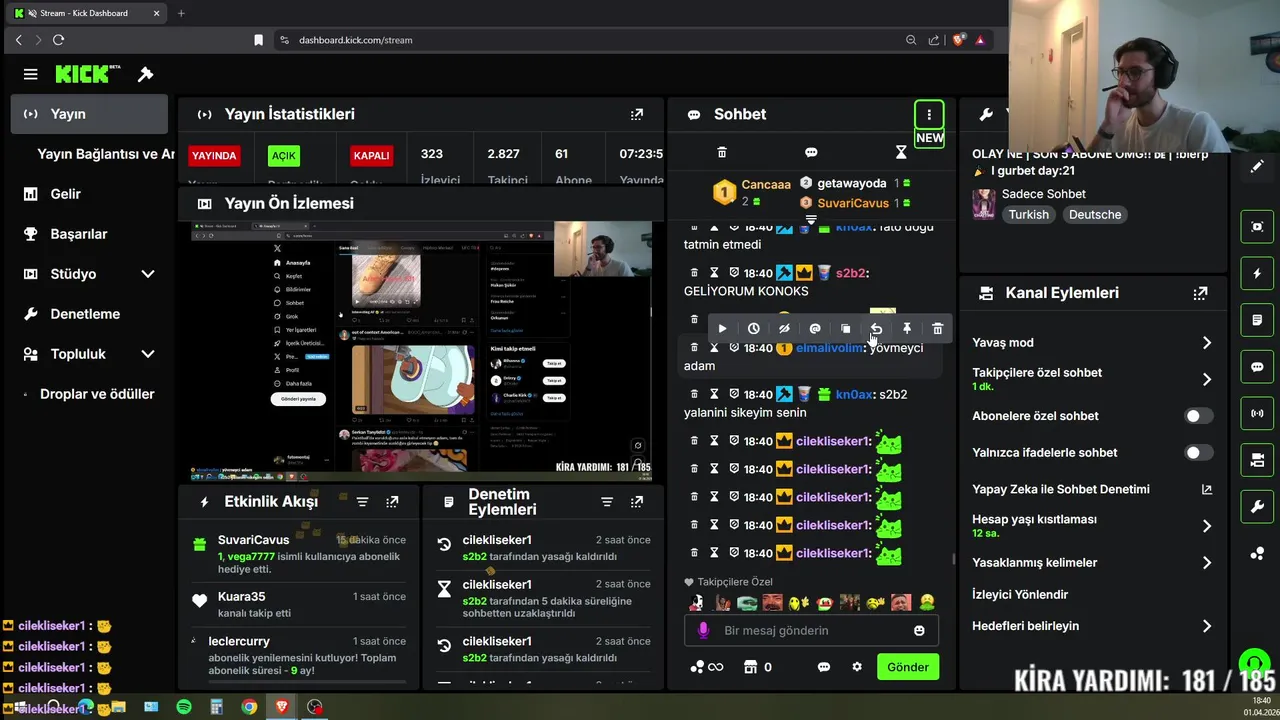Click the play icon in message action toolbar
This screenshot has width=1280, height=720.
pos(722,328)
